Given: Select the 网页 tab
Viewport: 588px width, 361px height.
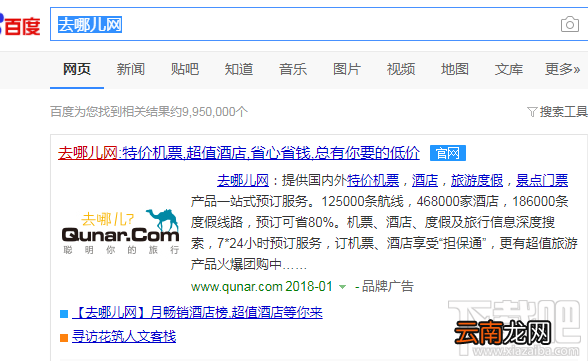Looking at the screenshot, I should tap(77, 69).
